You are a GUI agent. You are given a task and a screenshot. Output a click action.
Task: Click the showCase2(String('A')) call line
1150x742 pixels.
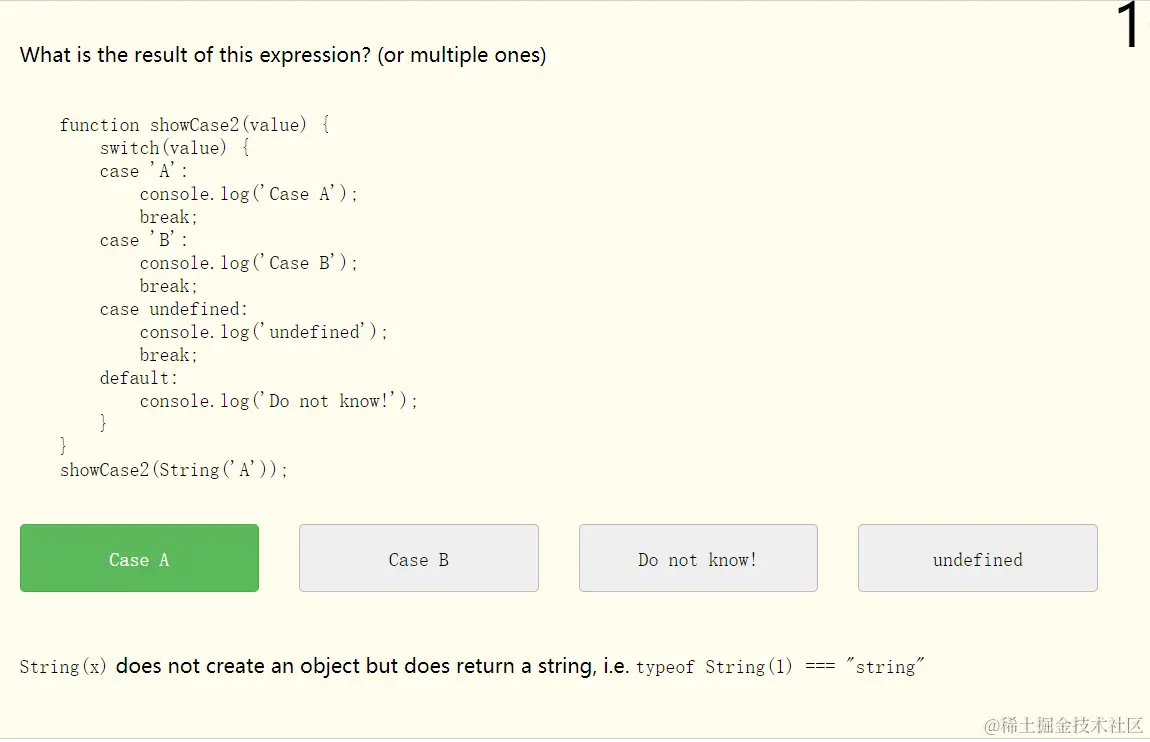pos(174,470)
